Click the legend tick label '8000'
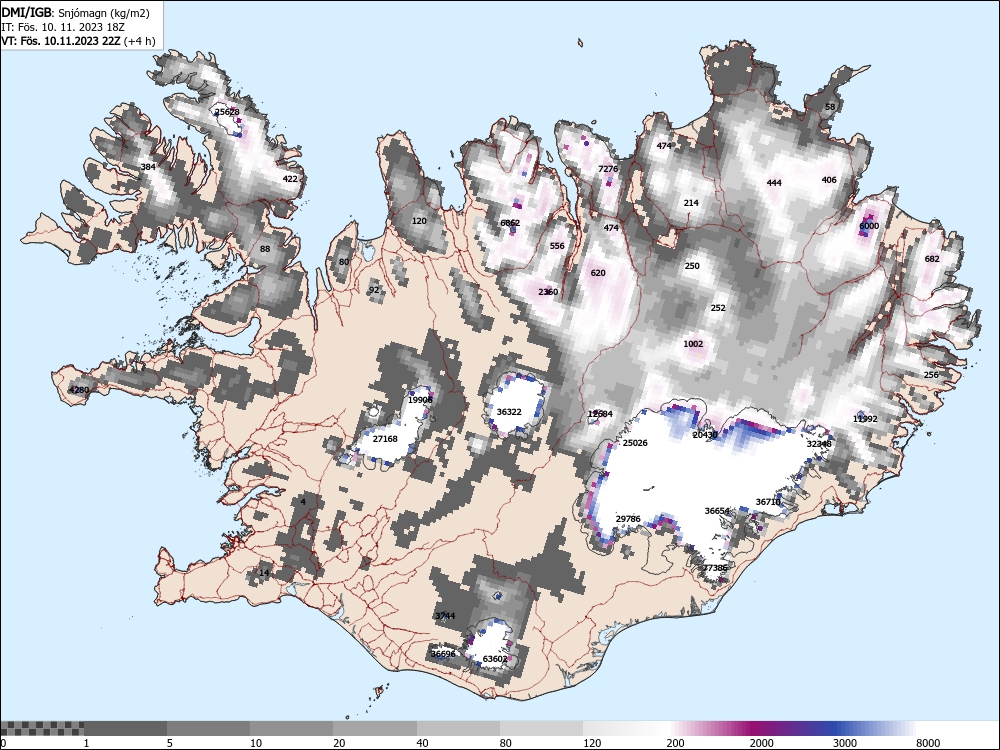The height and width of the screenshot is (750, 1000). coord(928,743)
